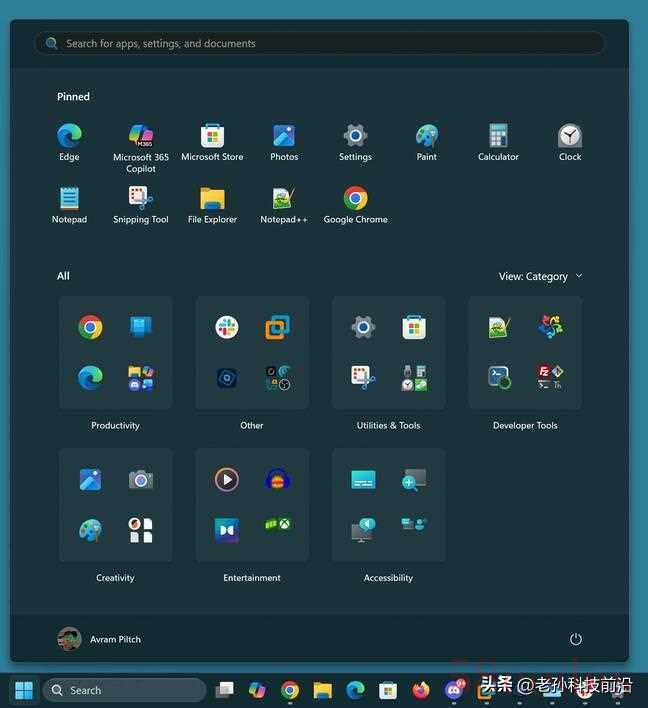Open Settings gear in Utilities & Tools
Viewport: 648px width, 708px height.
point(363,327)
